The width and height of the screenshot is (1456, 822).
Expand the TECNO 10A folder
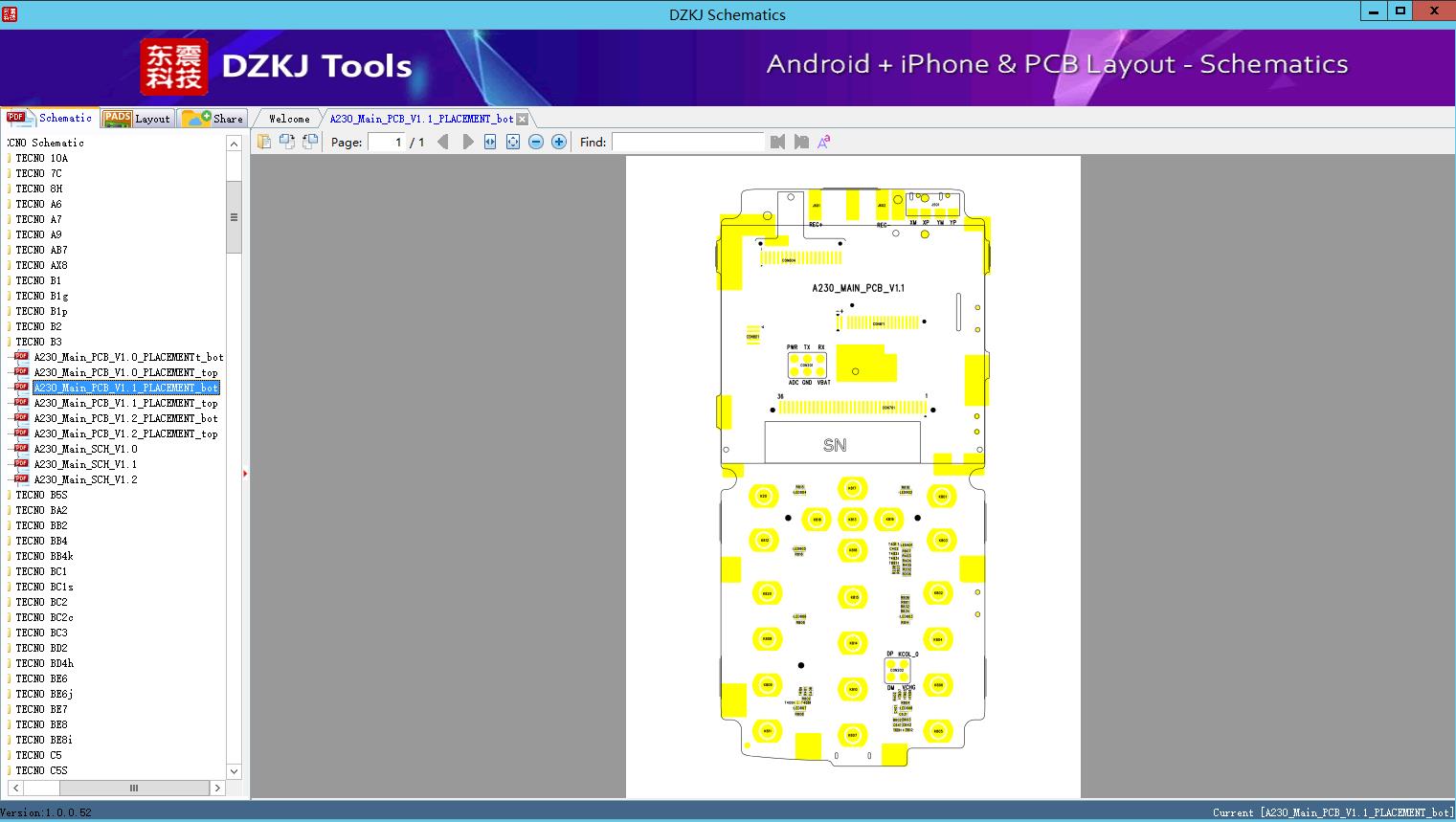click(x=42, y=158)
